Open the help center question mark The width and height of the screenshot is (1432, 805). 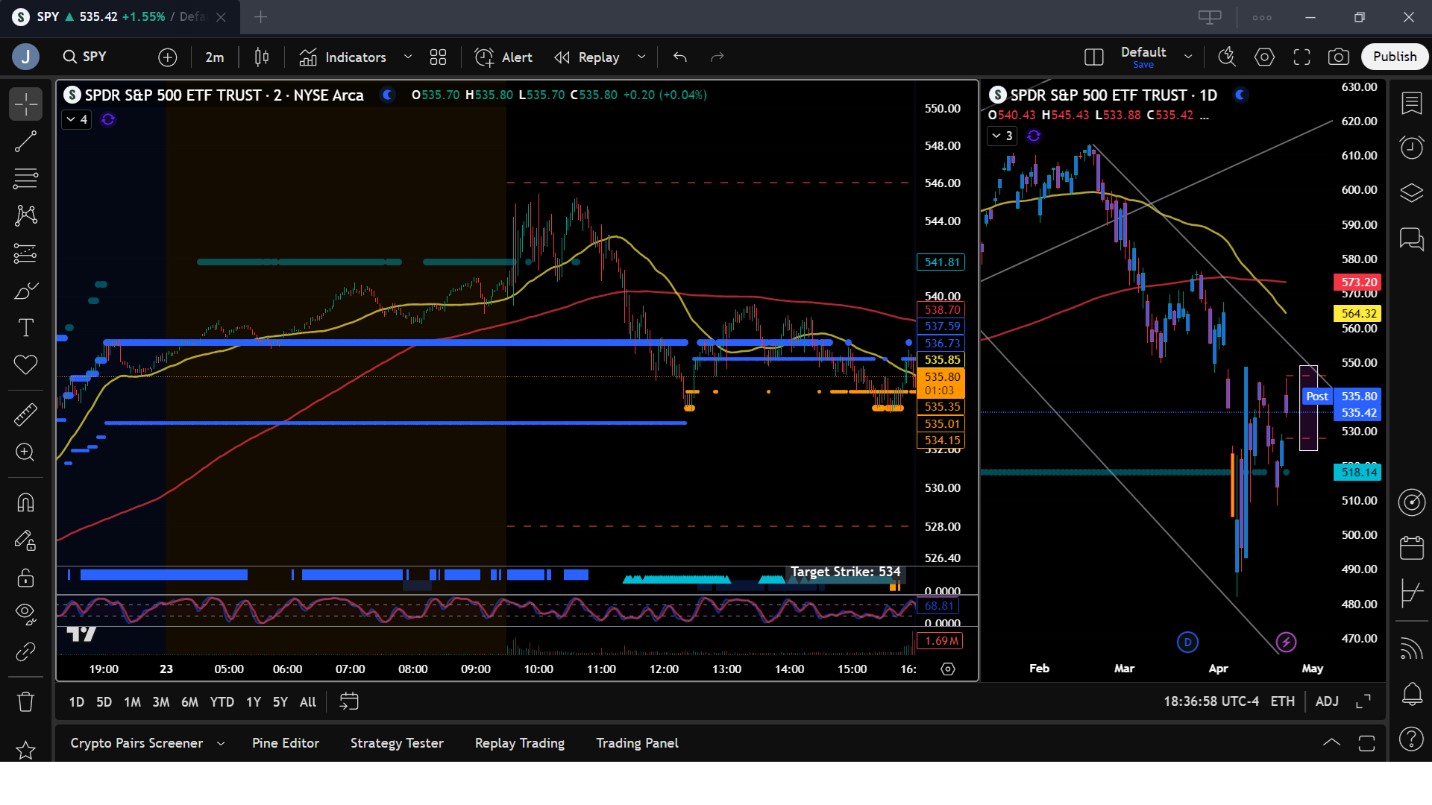point(1411,739)
